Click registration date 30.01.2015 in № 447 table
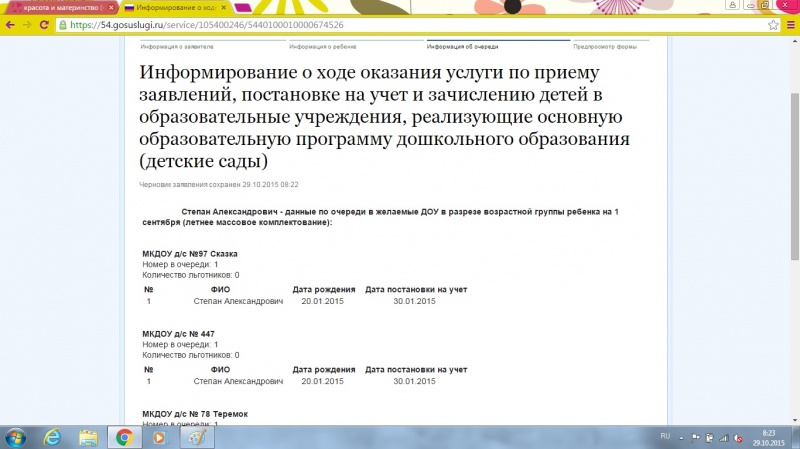The width and height of the screenshot is (800, 449). coord(414,381)
